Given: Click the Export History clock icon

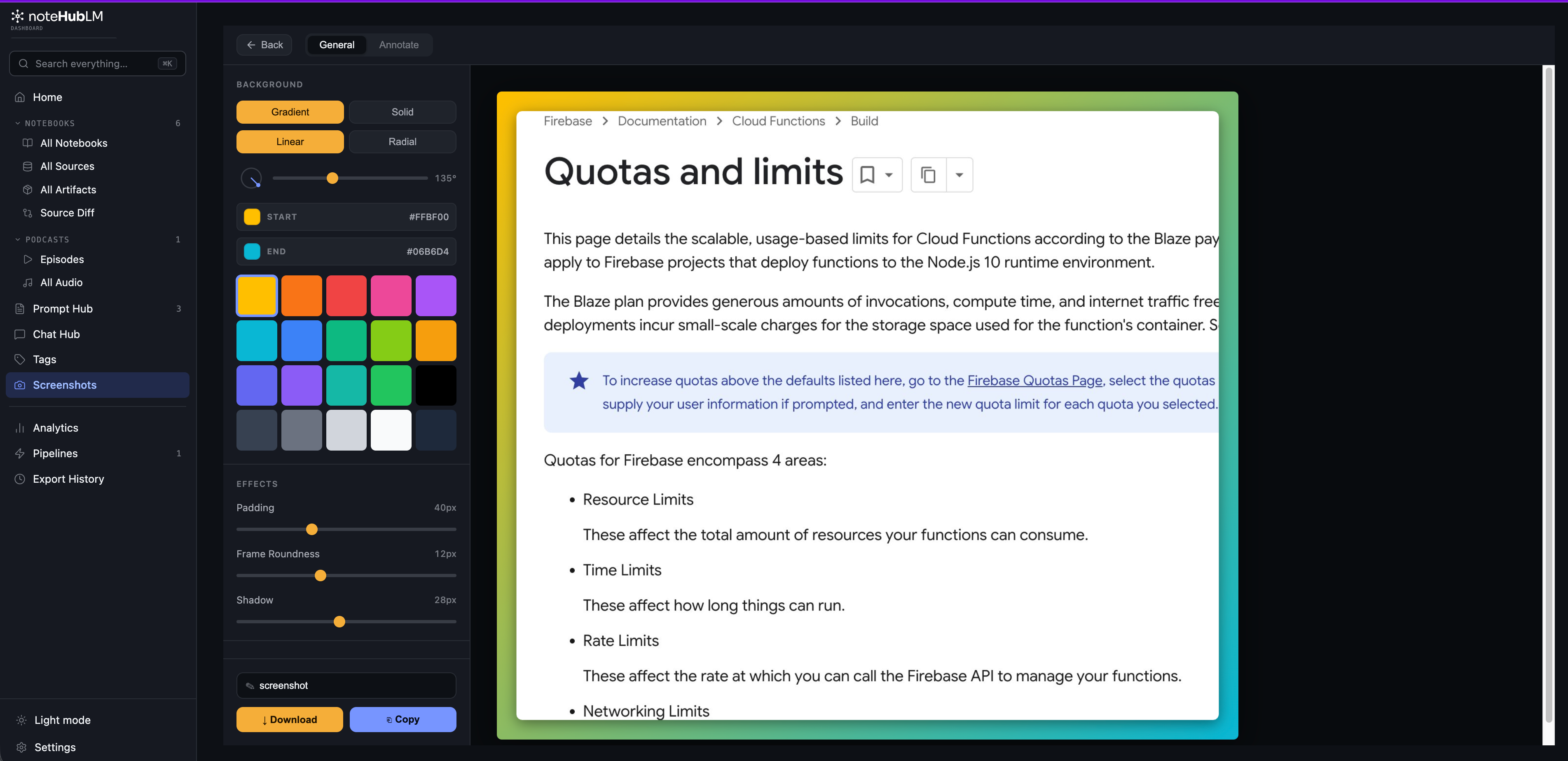Looking at the screenshot, I should coord(20,479).
